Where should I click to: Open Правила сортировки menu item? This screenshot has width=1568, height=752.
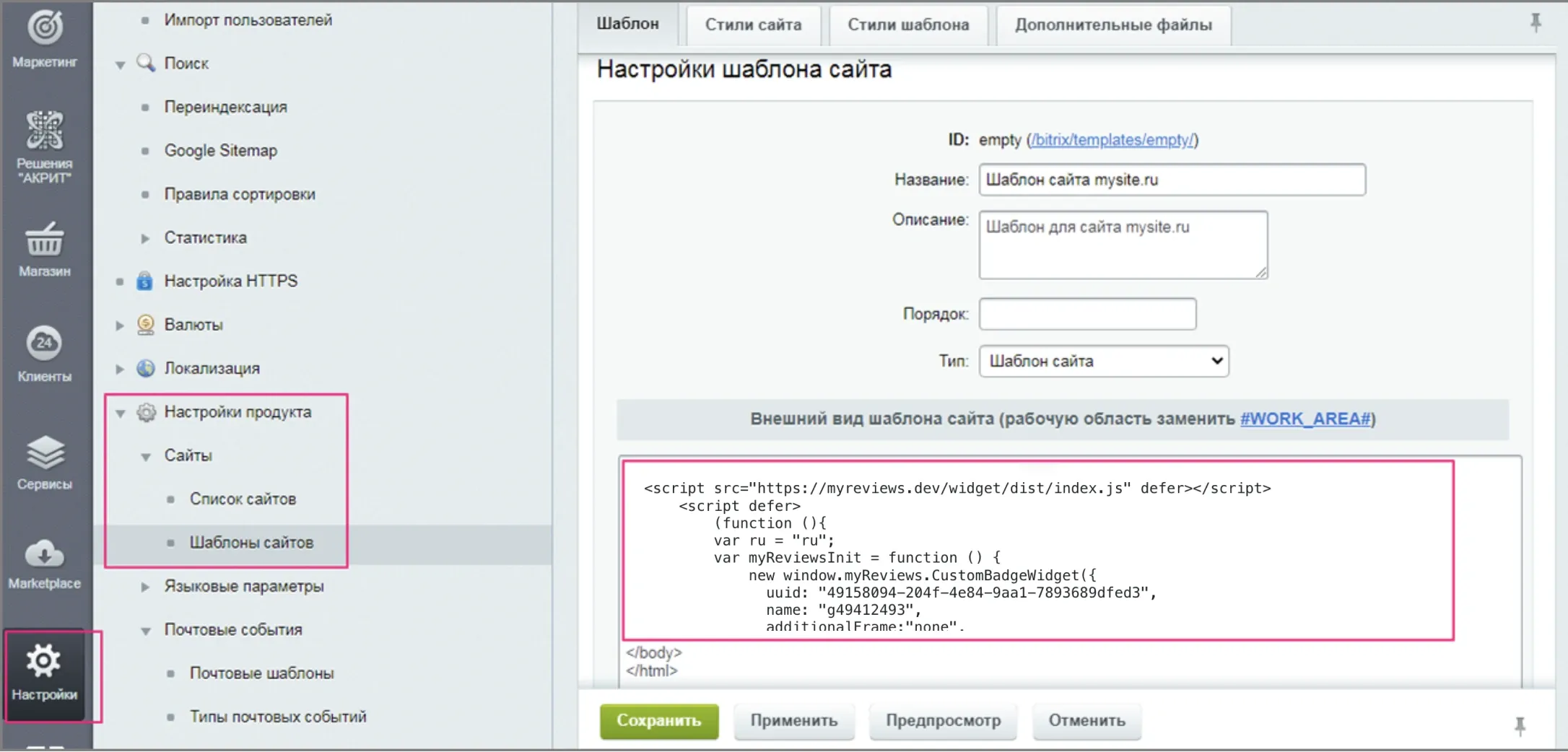(x=240, y=194)
